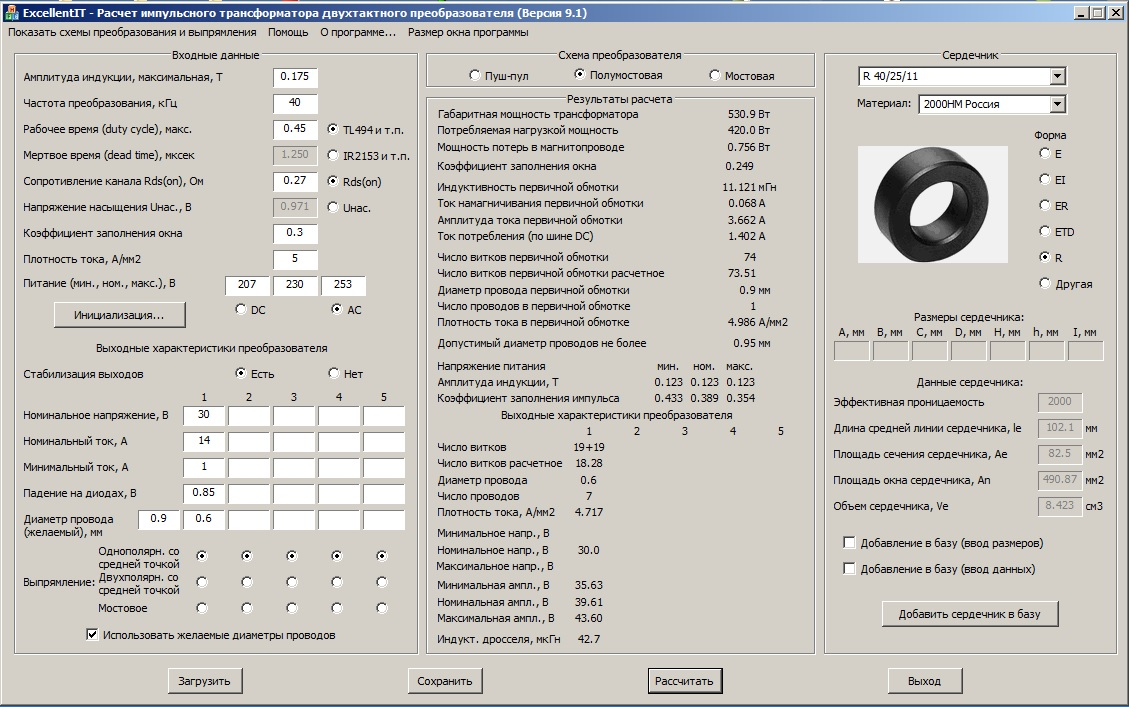
Task: Click the Сохранить button
Action: click(445, 681)
